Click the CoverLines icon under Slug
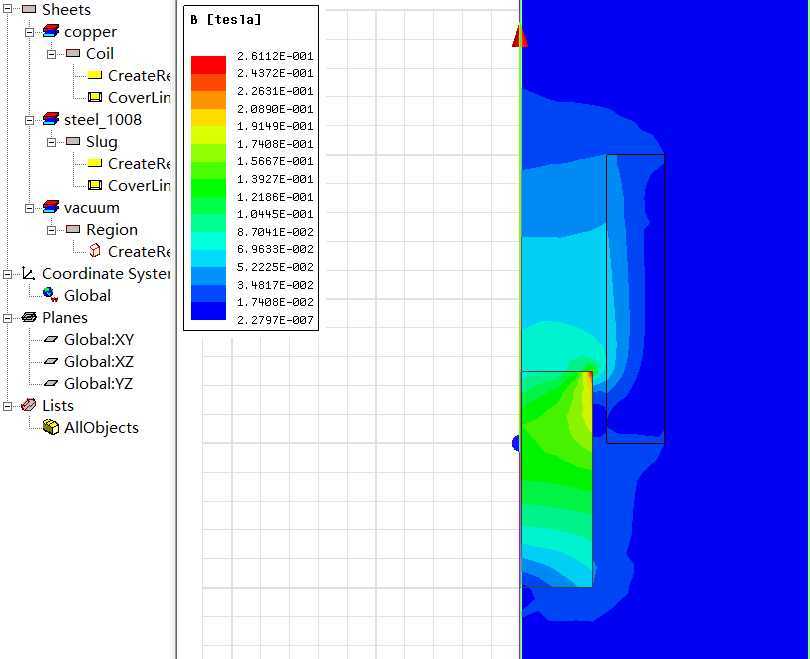Viewport: 810px width, 659px height. coord(95,185)
